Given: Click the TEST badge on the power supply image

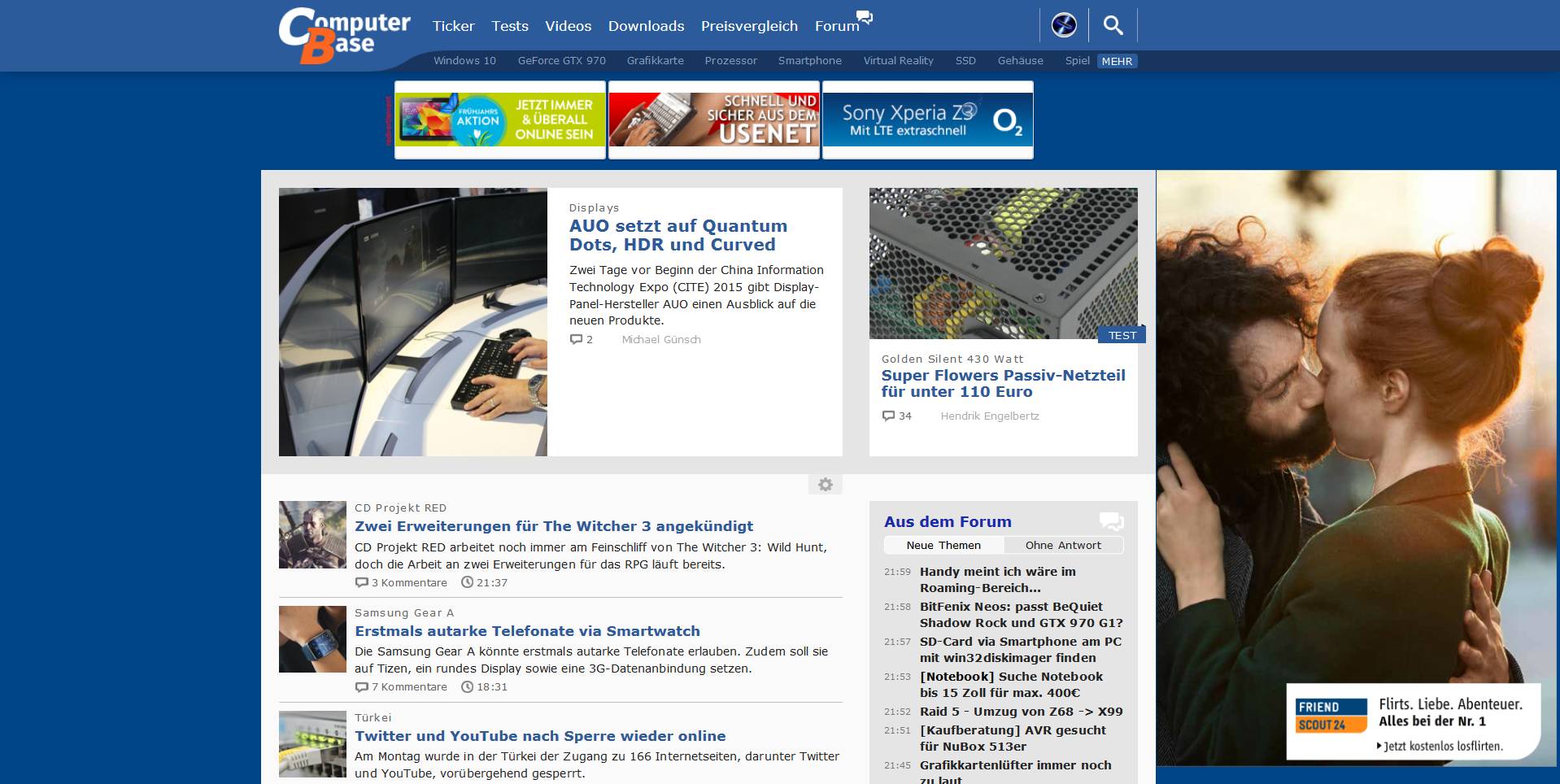Looking at the screenshot, I should (x=1122, y=335).
